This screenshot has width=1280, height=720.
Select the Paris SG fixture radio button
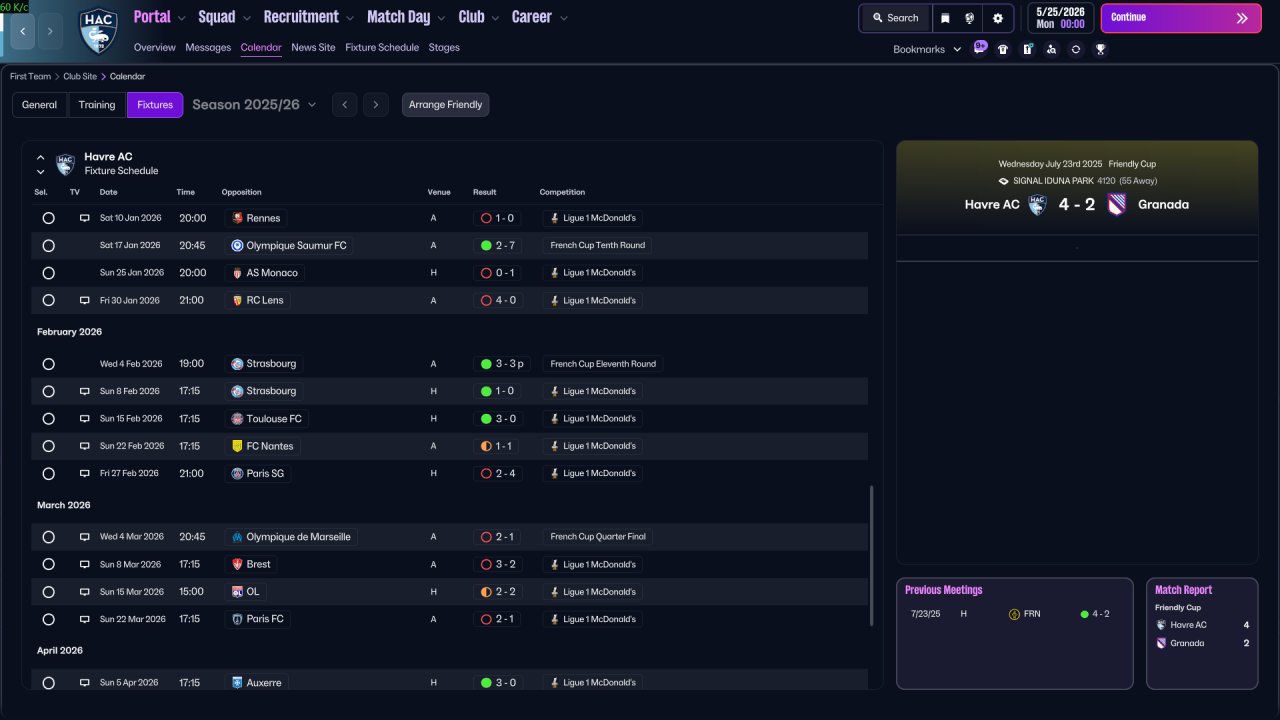[x=48, y=473]
